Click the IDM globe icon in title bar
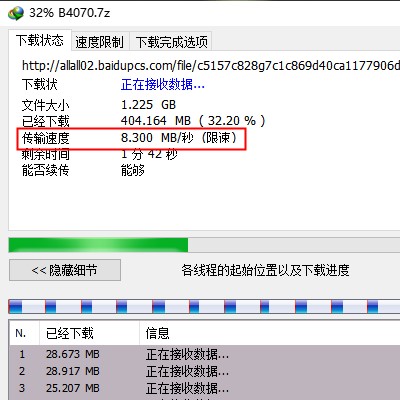The image size is (400, 400). click(x=16, y=13)
